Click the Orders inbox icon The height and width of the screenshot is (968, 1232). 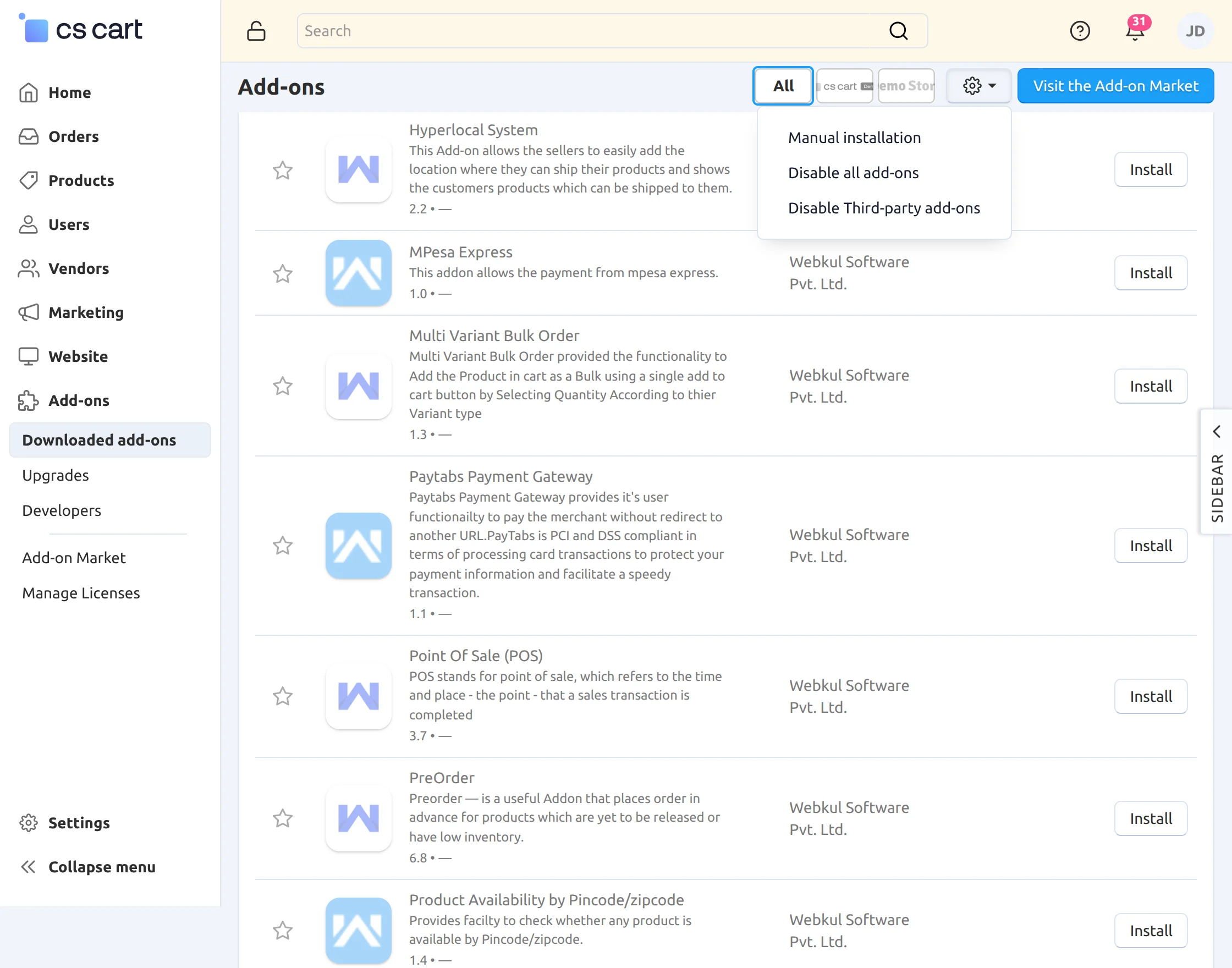(x=29, y=136)
